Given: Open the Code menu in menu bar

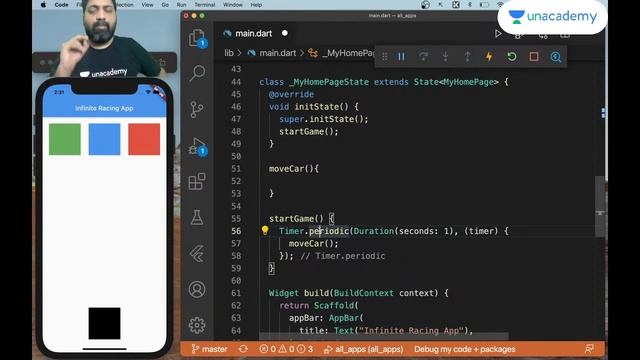Looking at the screenshot, I should click(61, 5).
